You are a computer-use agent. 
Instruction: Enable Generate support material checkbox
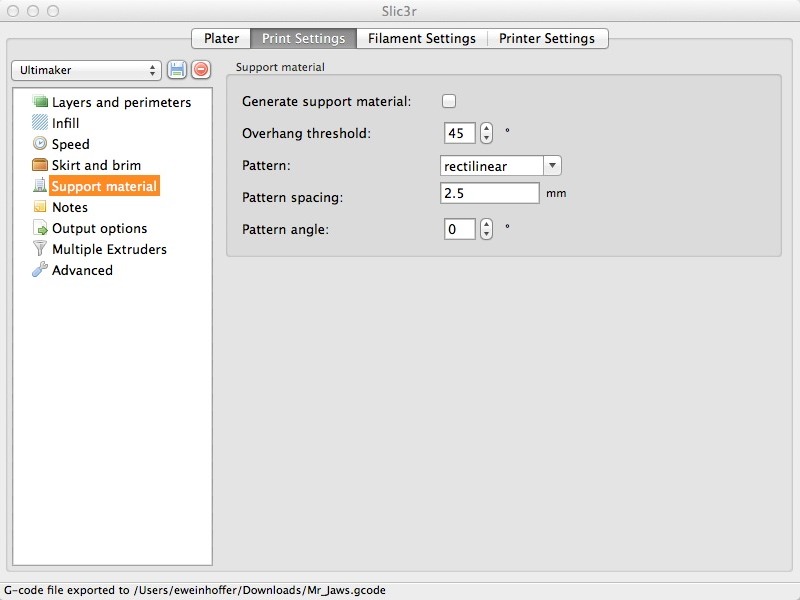[x=449, y=101]
